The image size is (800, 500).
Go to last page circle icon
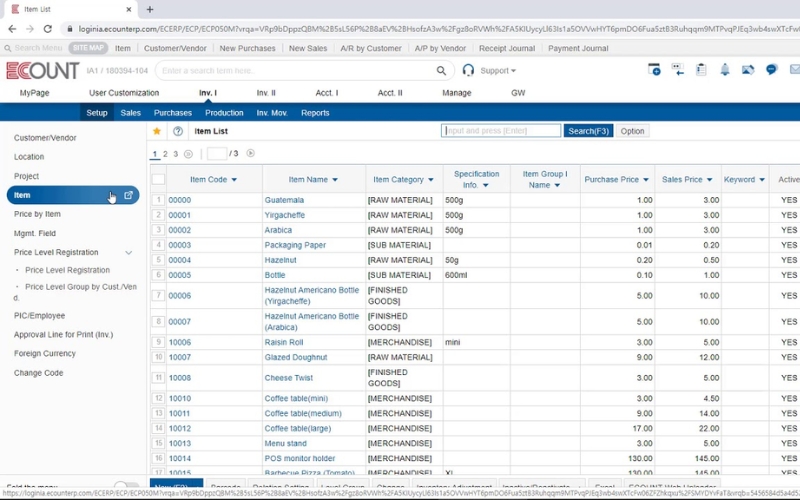click(188, 154)
